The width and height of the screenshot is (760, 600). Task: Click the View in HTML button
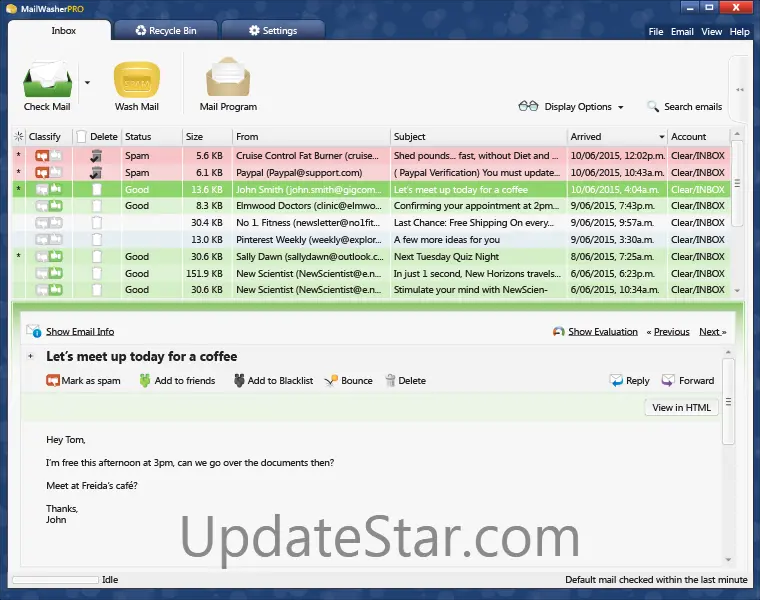pyautogui.click(x=681, y=408)
